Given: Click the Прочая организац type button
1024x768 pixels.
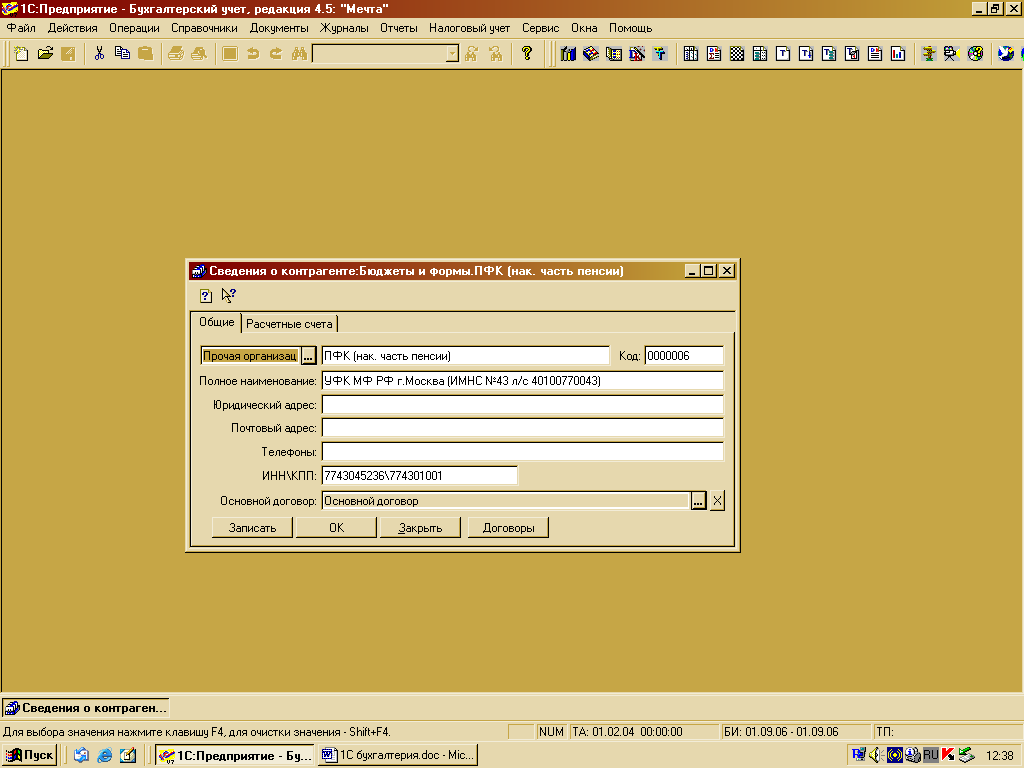Looking at the screenshot, I should point(250,356).
